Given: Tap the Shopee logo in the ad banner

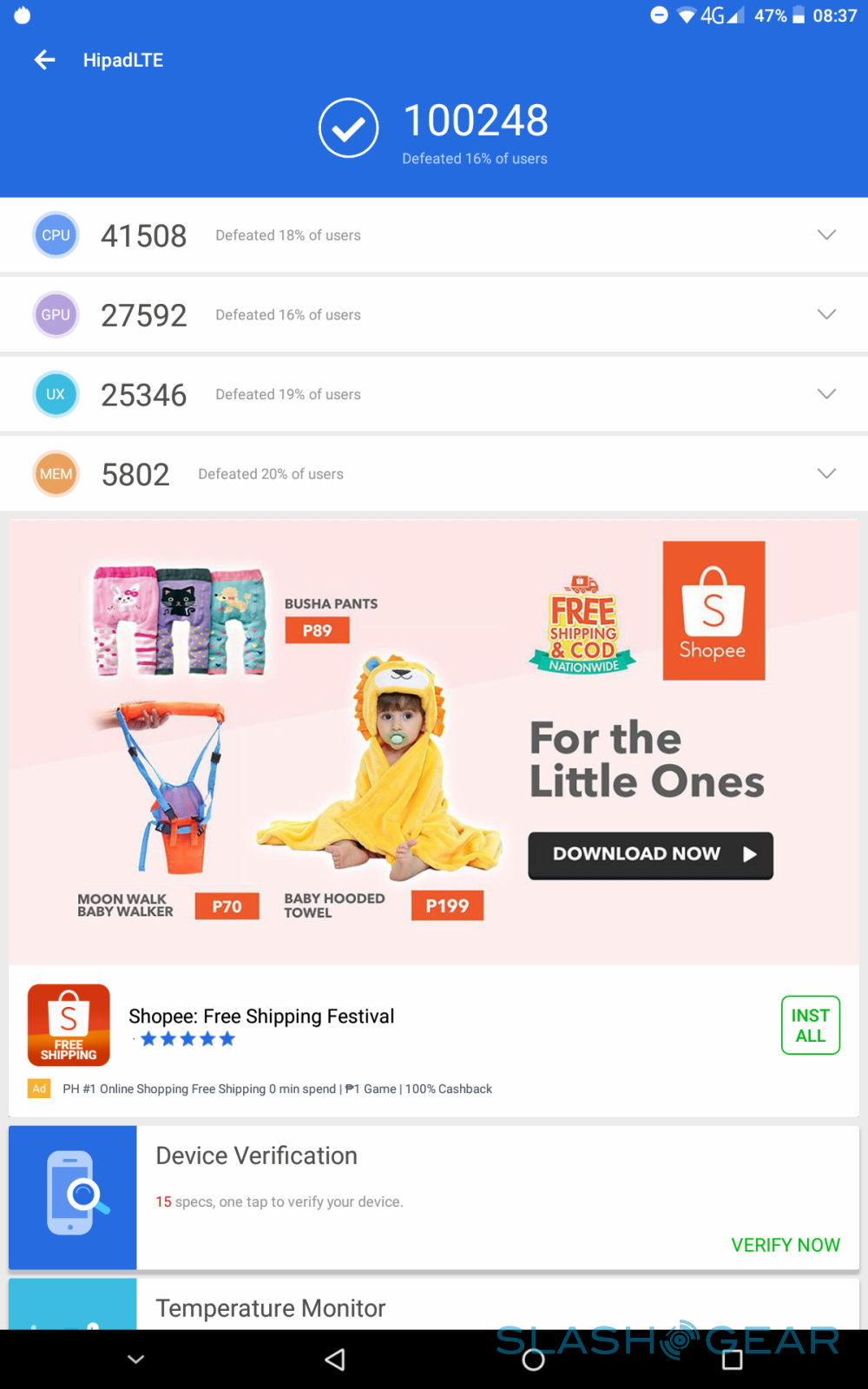Looking at the screenshot, I should point(713,610).
